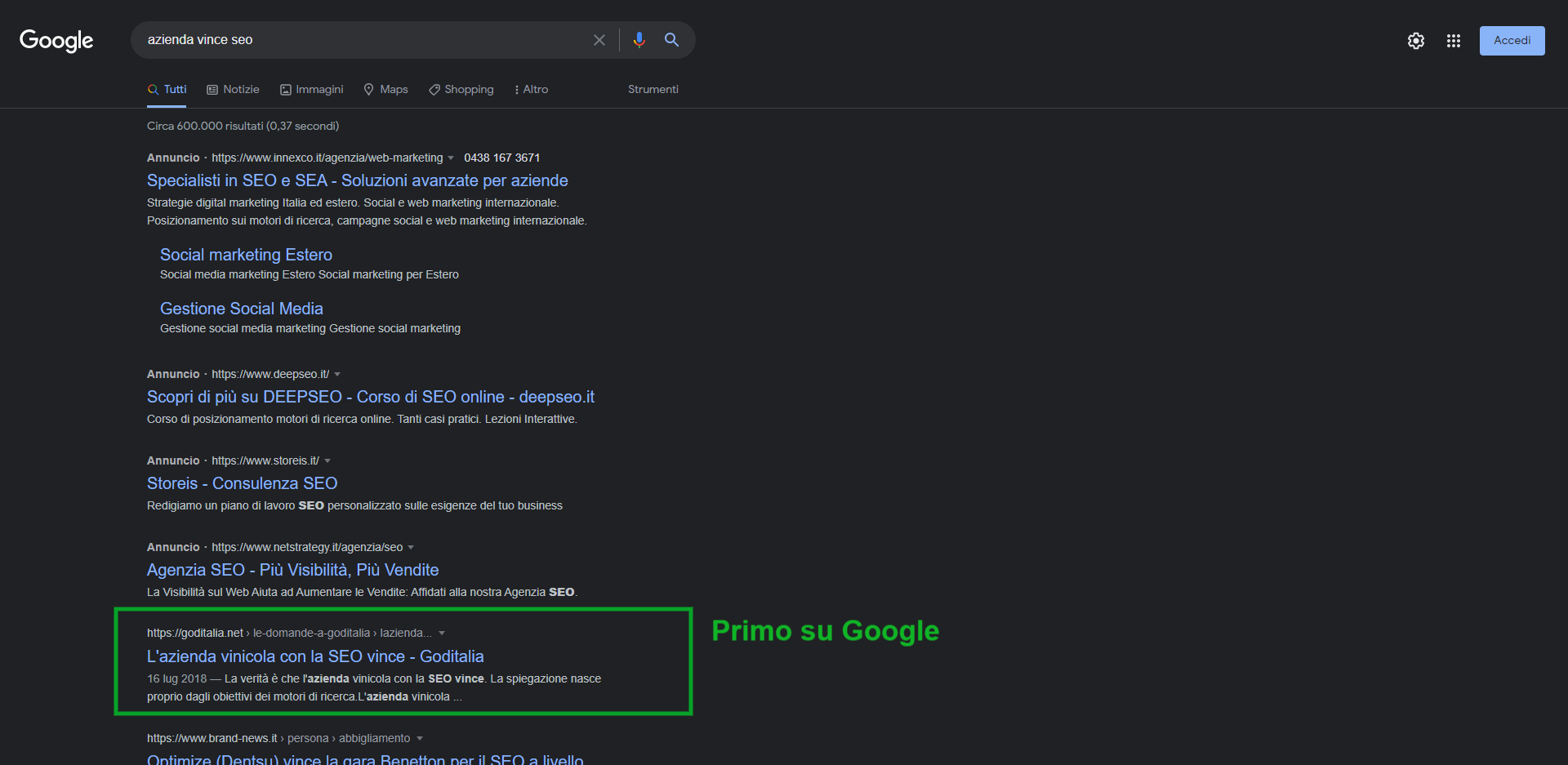Image resolution: width=1568 pixels, height=765 pixels.
Task: Open the Maps results tab
Action: (385, 90)
